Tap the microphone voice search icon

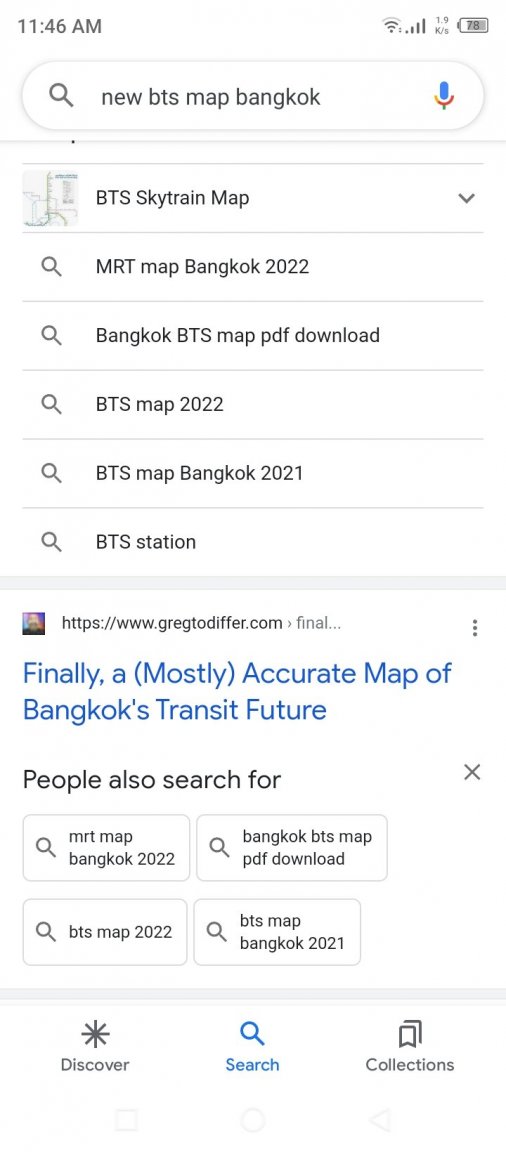[x=443, y=96]
